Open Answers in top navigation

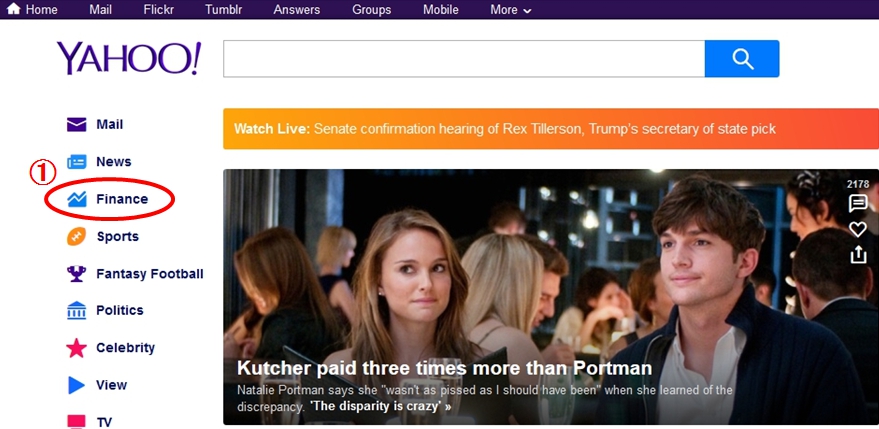coord(297,10)
